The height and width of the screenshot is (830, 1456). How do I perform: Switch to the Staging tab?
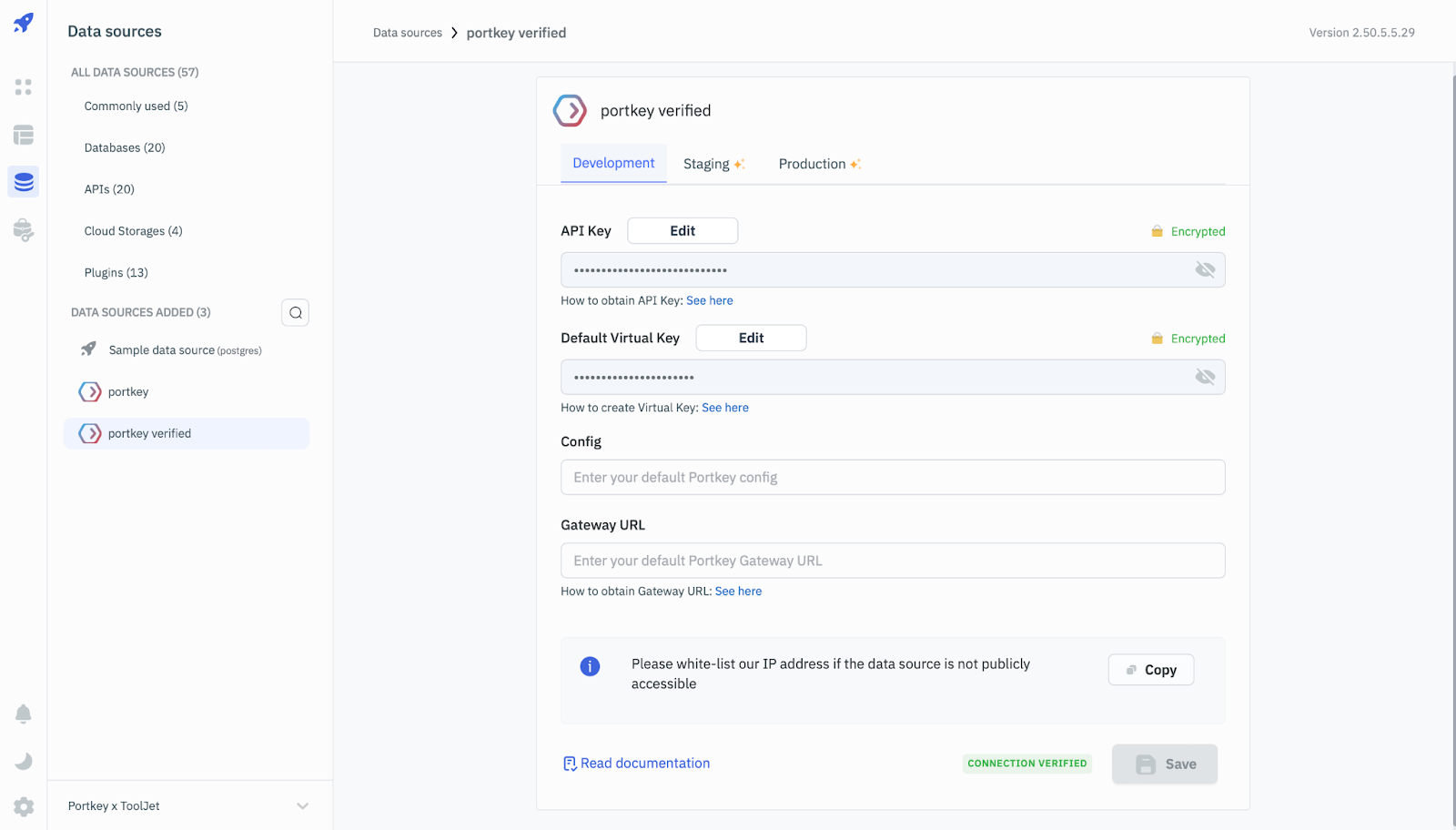[713, 164]
